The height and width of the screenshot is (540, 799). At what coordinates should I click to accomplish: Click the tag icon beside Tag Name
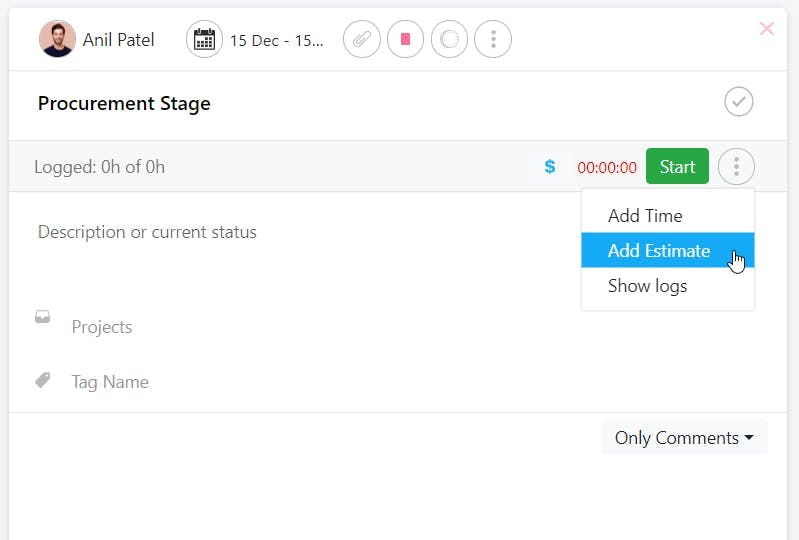(x=42, y=381)
